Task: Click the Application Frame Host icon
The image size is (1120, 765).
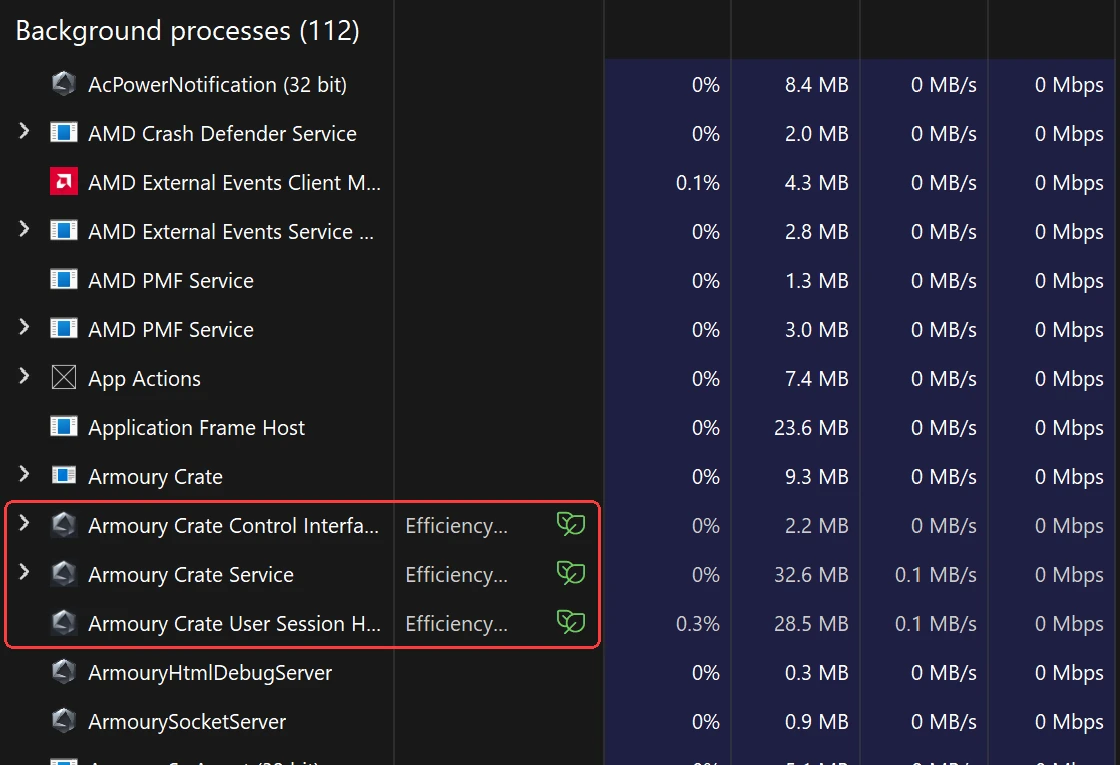Action: (64, 426)
